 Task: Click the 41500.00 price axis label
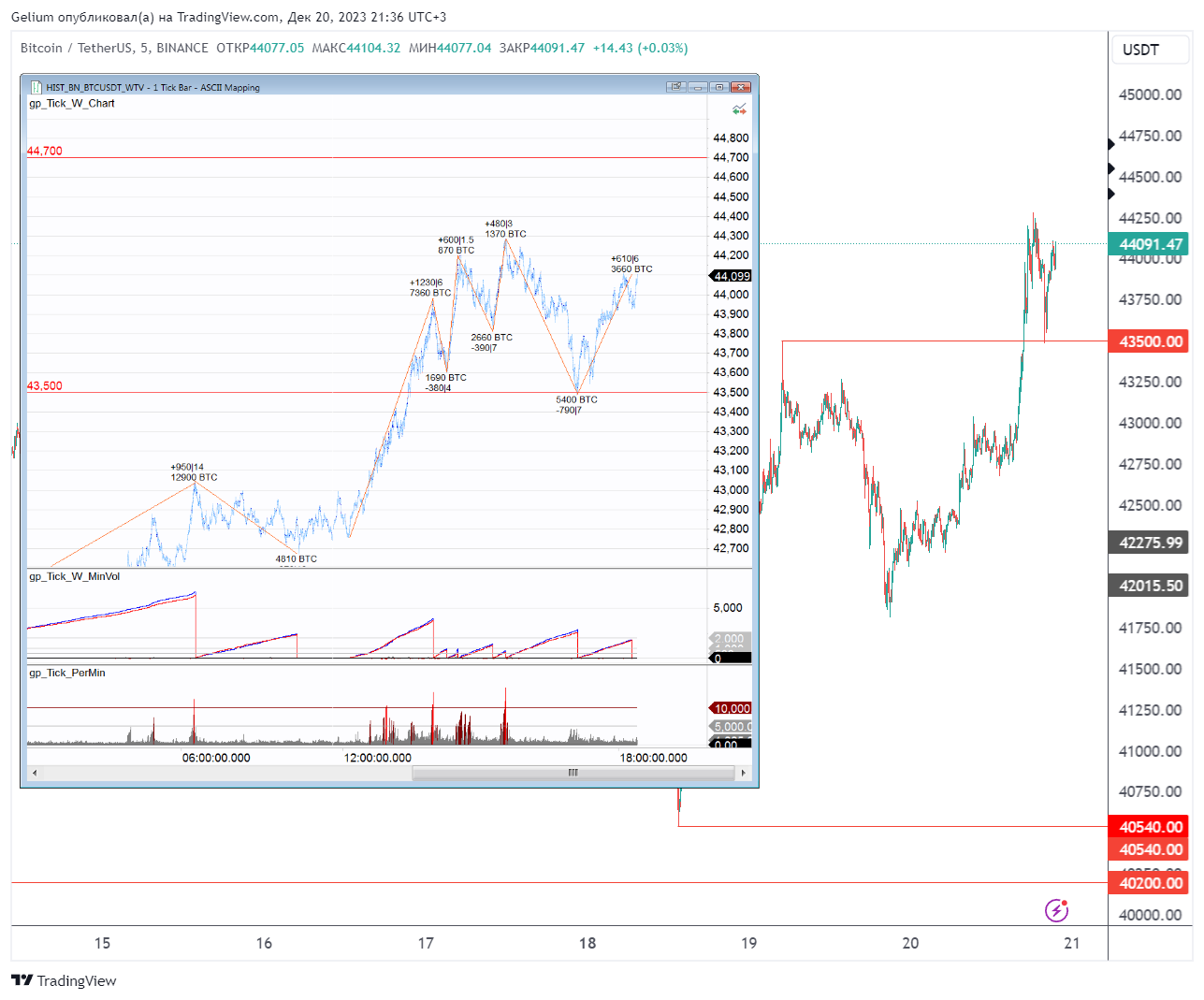click(1151, 669)
